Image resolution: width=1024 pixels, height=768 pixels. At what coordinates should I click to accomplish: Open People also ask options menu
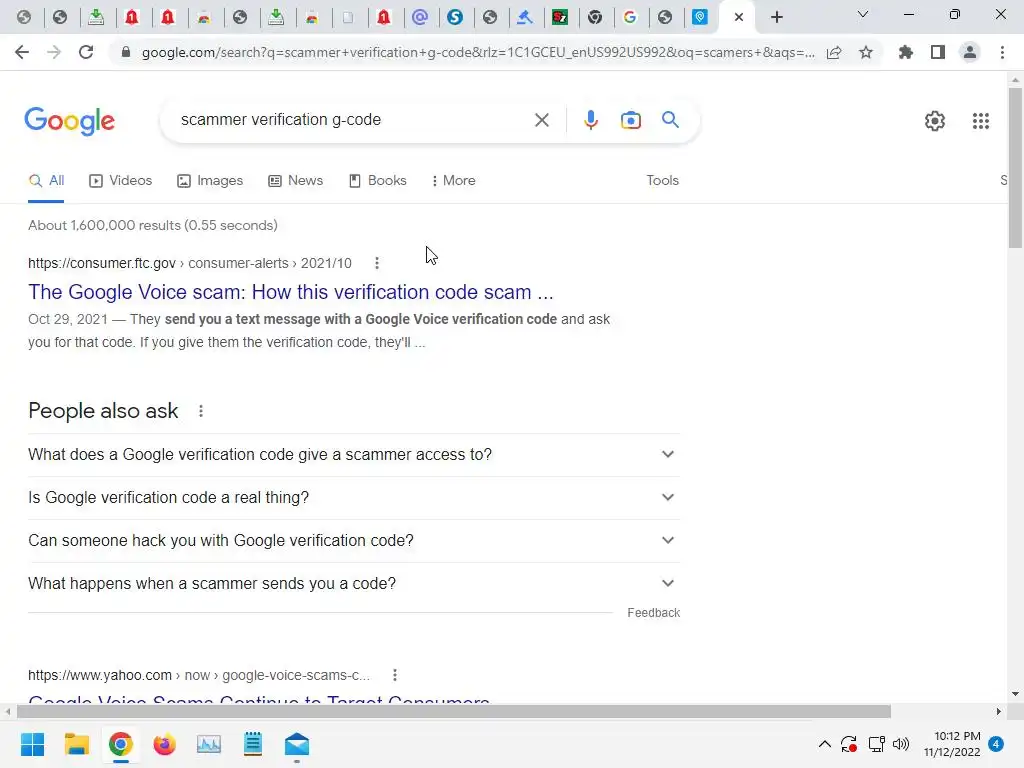(201, 411)
